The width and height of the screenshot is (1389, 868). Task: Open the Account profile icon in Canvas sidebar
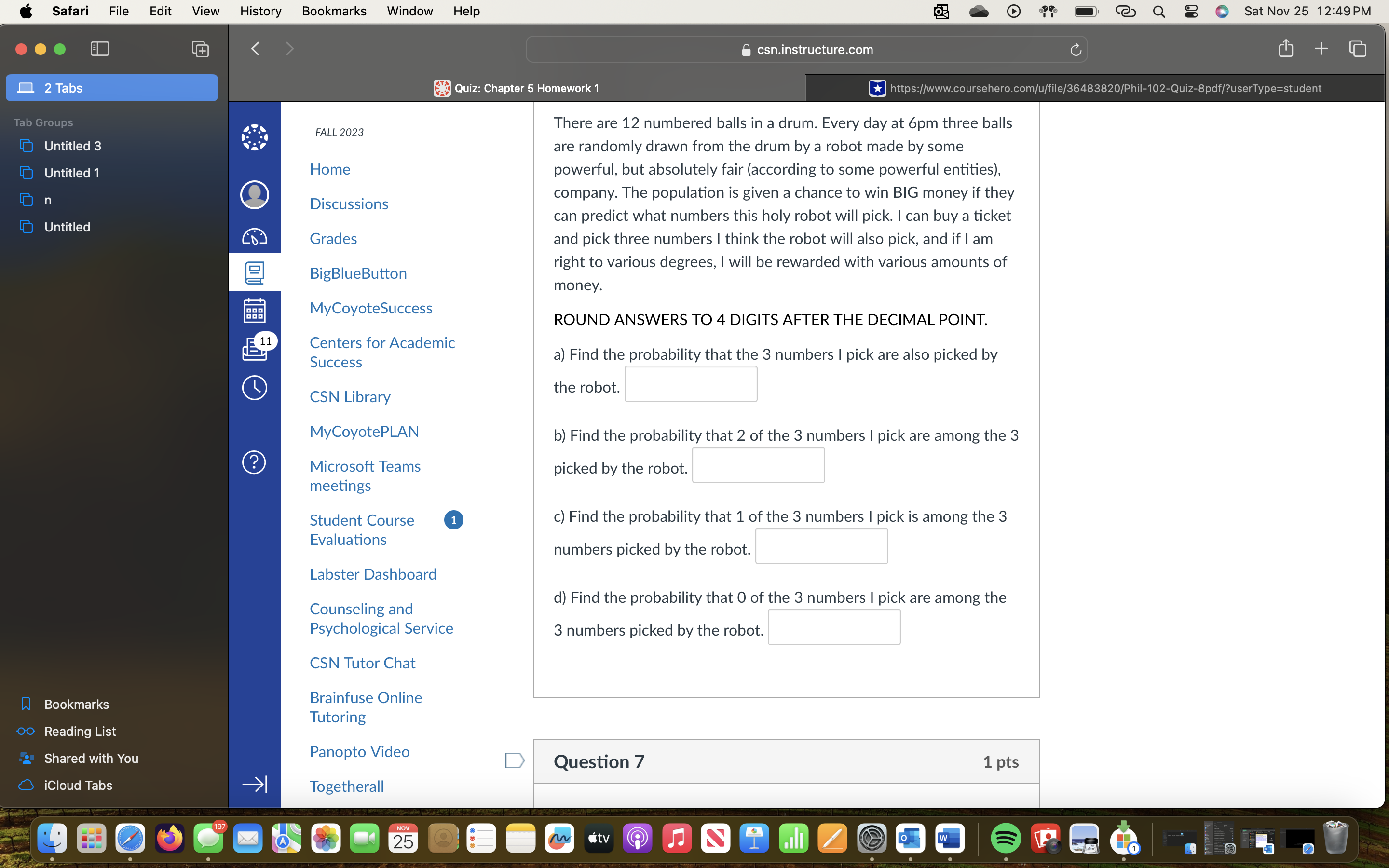point(254,195)
